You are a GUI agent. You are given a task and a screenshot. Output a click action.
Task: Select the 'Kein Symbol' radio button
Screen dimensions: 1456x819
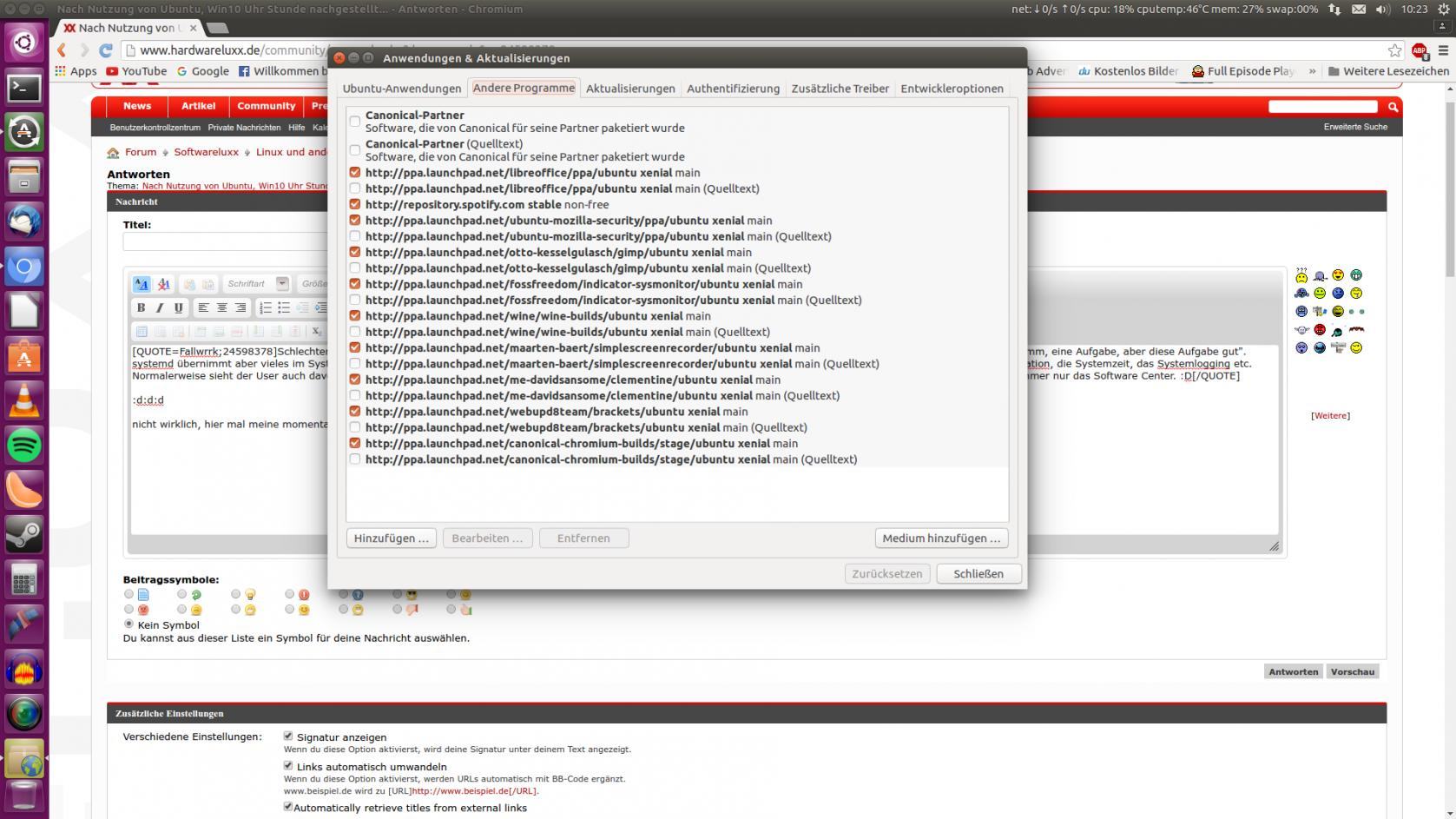click(x=128, y=624)
